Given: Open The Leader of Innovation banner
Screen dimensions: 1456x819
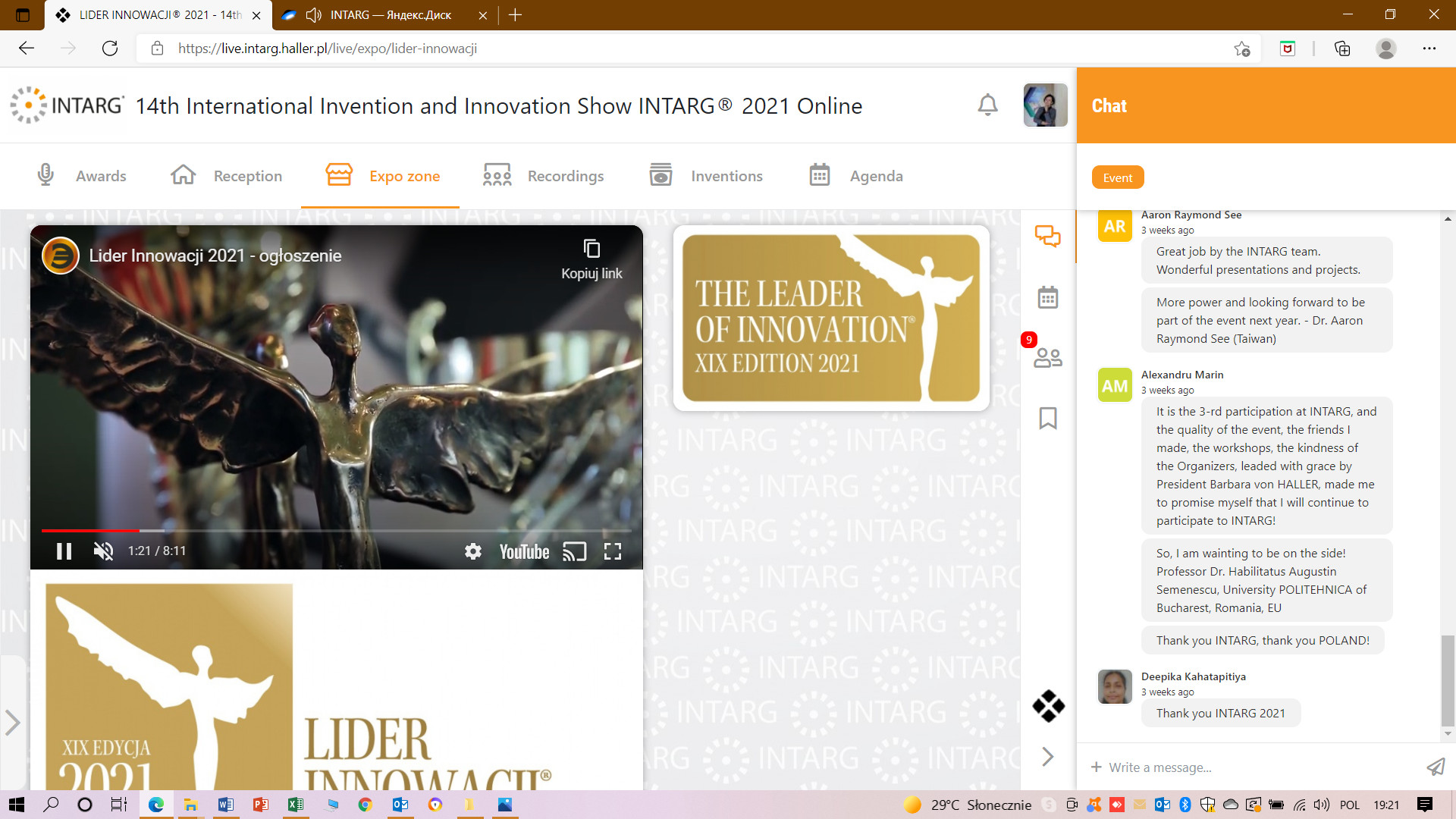Looking at the screenshot, I should (x=831, y=318).
